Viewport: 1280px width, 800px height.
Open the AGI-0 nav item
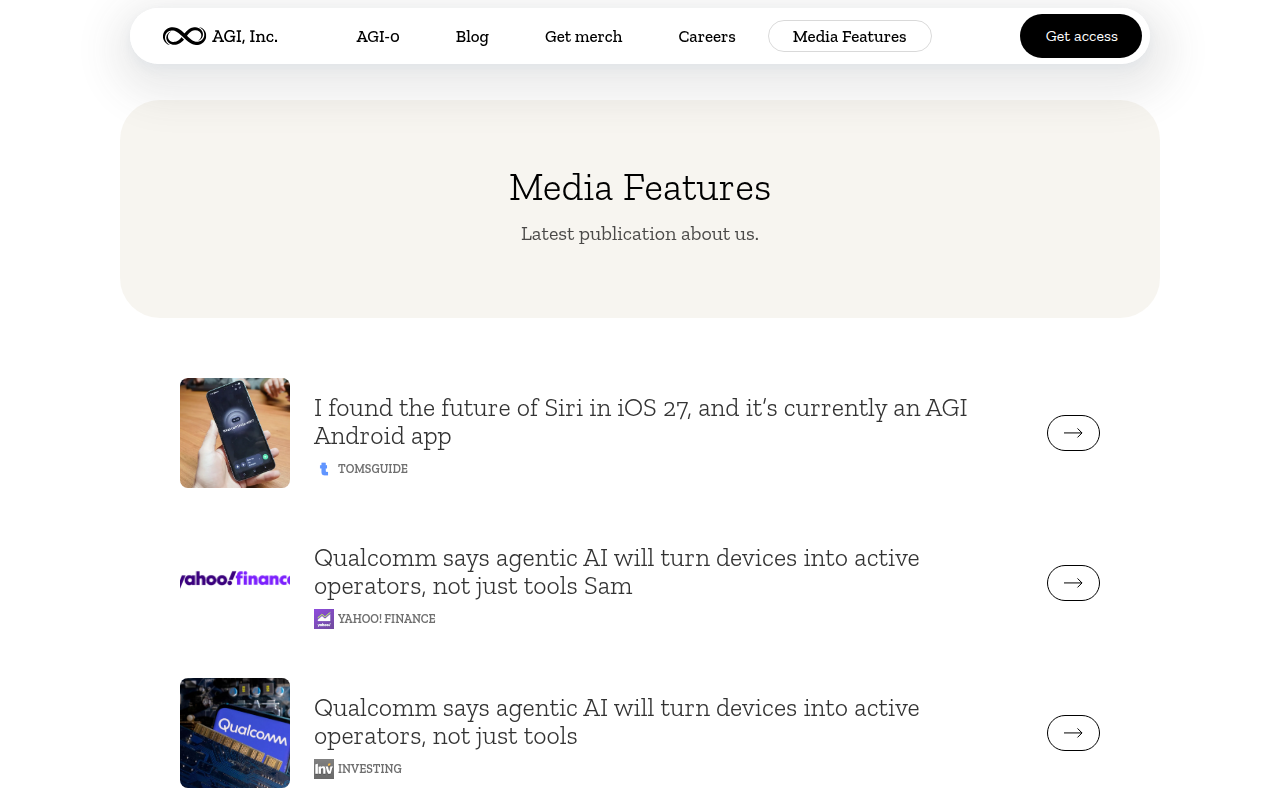(x=378, y=36)
